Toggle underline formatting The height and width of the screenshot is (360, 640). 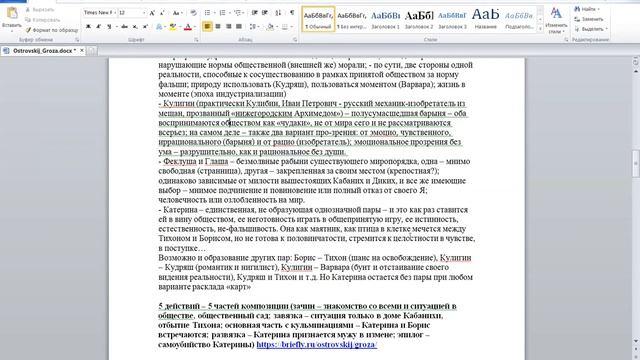coord(109,27)
